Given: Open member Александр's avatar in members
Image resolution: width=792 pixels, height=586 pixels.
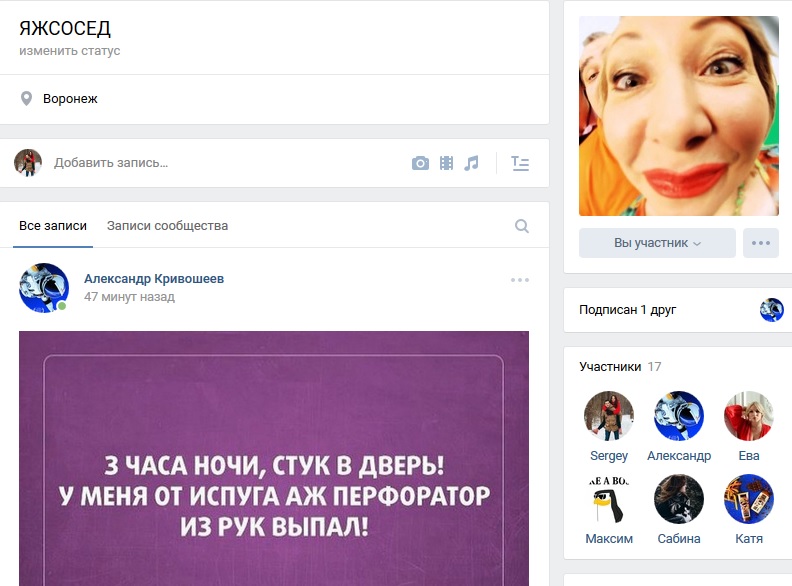Looking at the screenshot, I should coord(679,416).
